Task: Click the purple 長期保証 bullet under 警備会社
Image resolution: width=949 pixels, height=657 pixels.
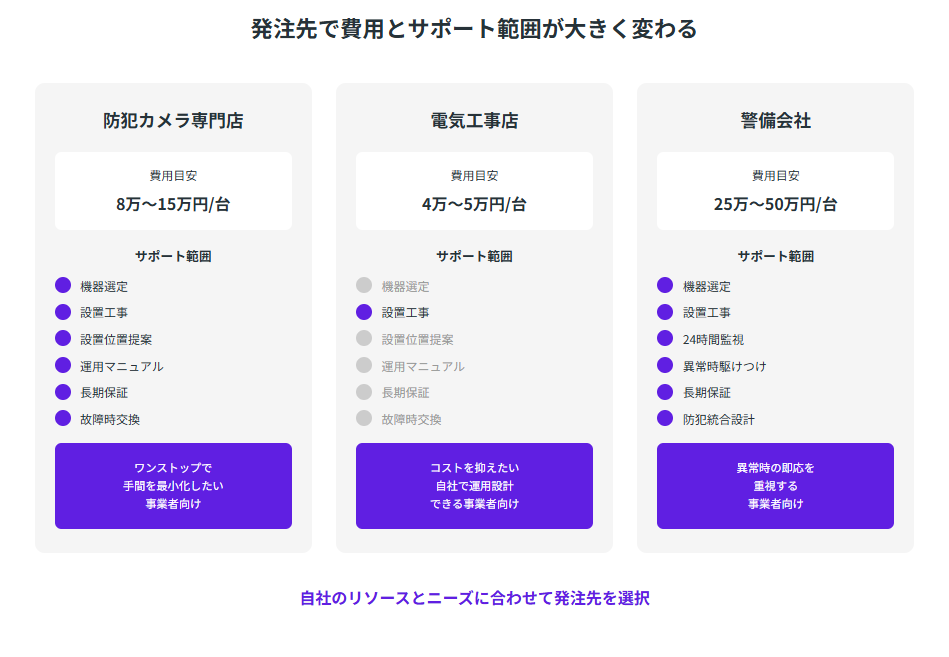Action: pyautogui.click(x=665, y=392)
